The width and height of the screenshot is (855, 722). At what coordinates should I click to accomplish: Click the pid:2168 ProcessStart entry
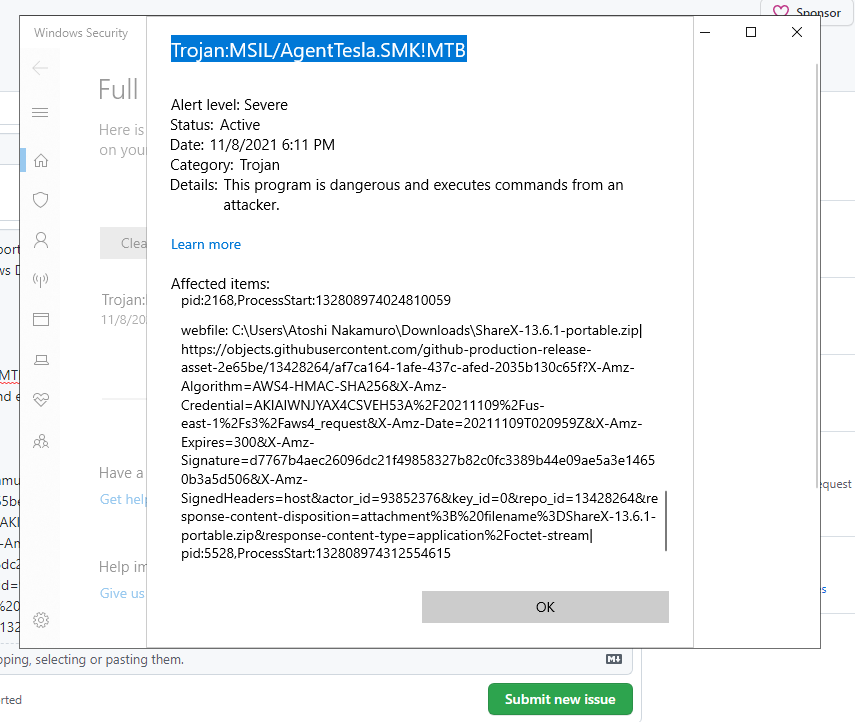point(316,300)
